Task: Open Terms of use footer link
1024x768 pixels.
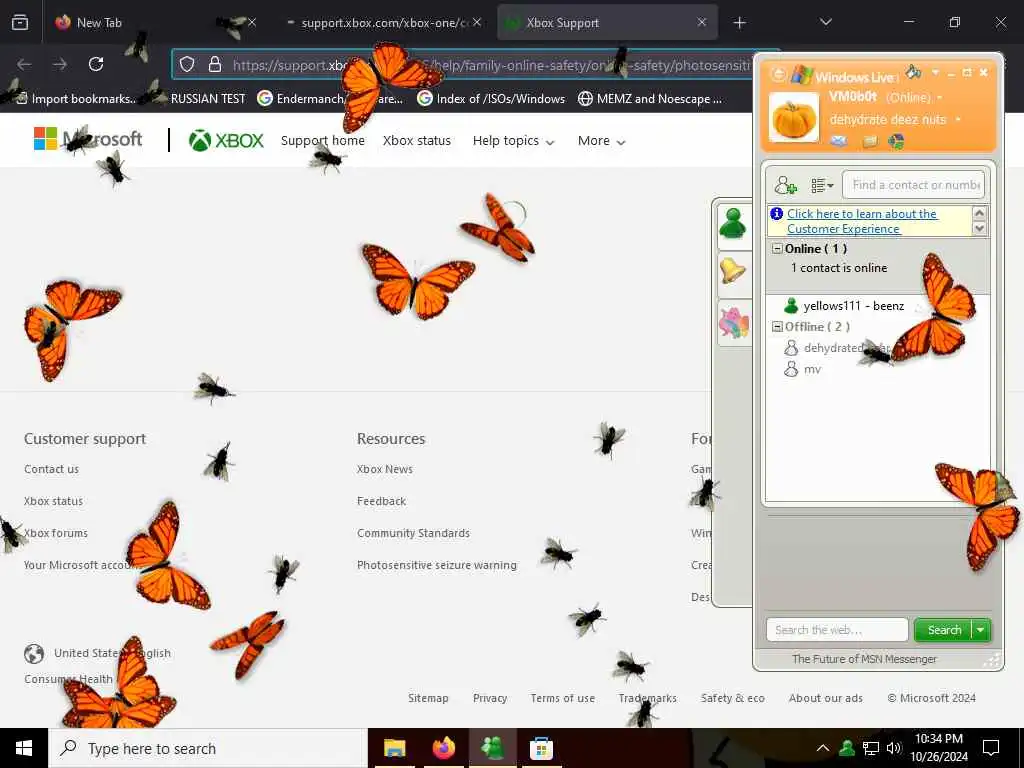Action: (562, 698)
